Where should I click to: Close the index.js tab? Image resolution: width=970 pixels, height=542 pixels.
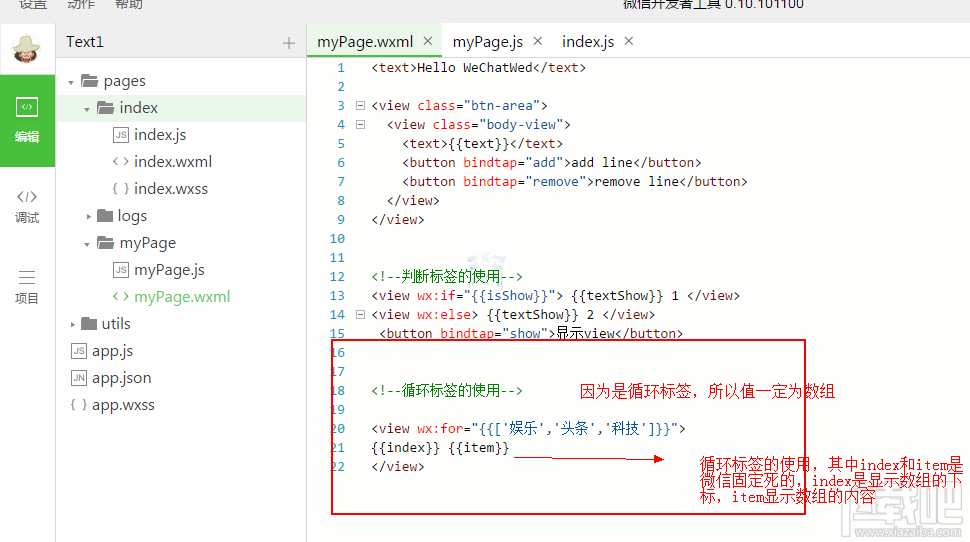(x=629, y=41)
